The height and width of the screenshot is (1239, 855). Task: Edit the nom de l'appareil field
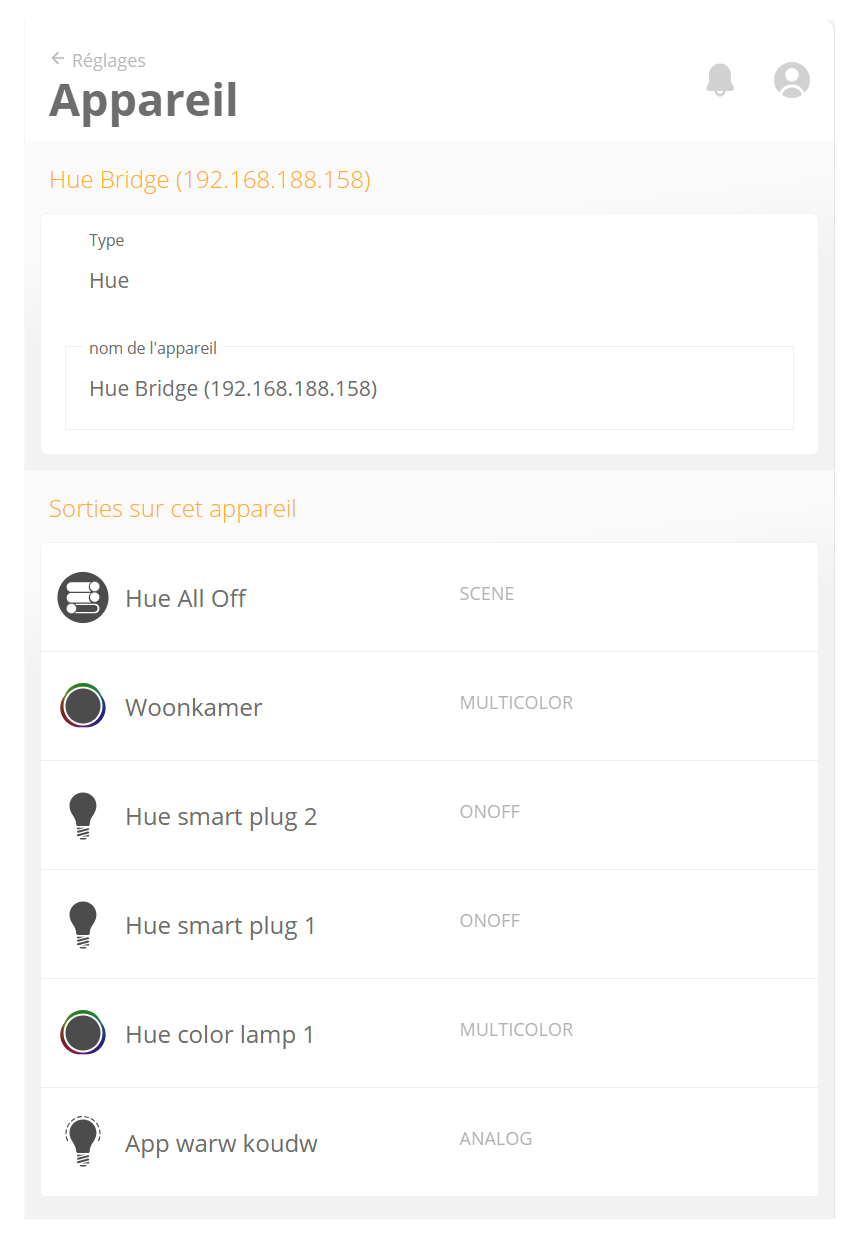428,389
